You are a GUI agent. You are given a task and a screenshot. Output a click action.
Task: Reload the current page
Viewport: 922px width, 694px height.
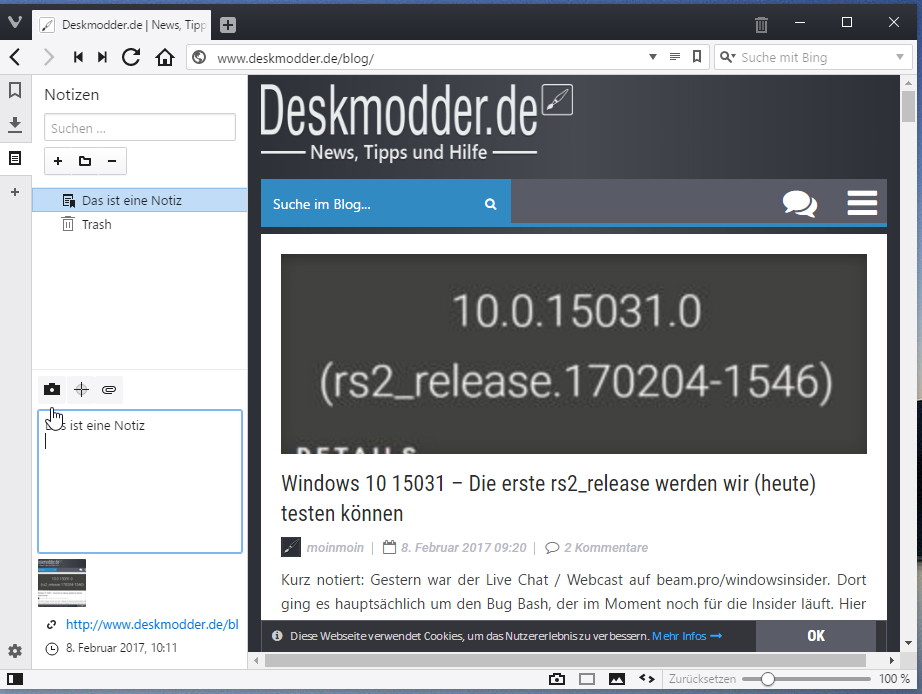[131, 57]
